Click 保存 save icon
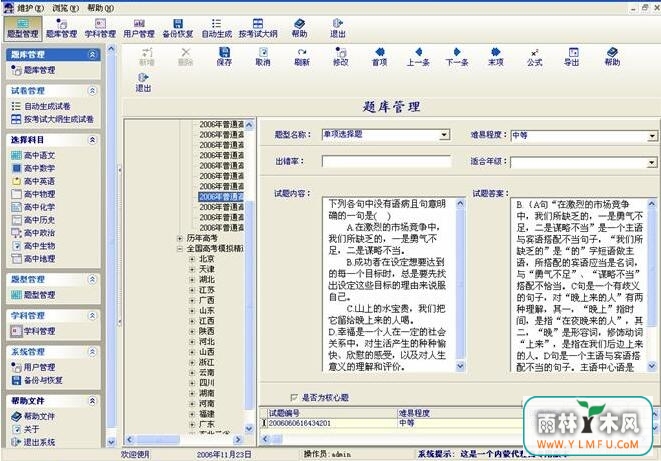The height and width of the screenshot is (461, 661). 224,57
